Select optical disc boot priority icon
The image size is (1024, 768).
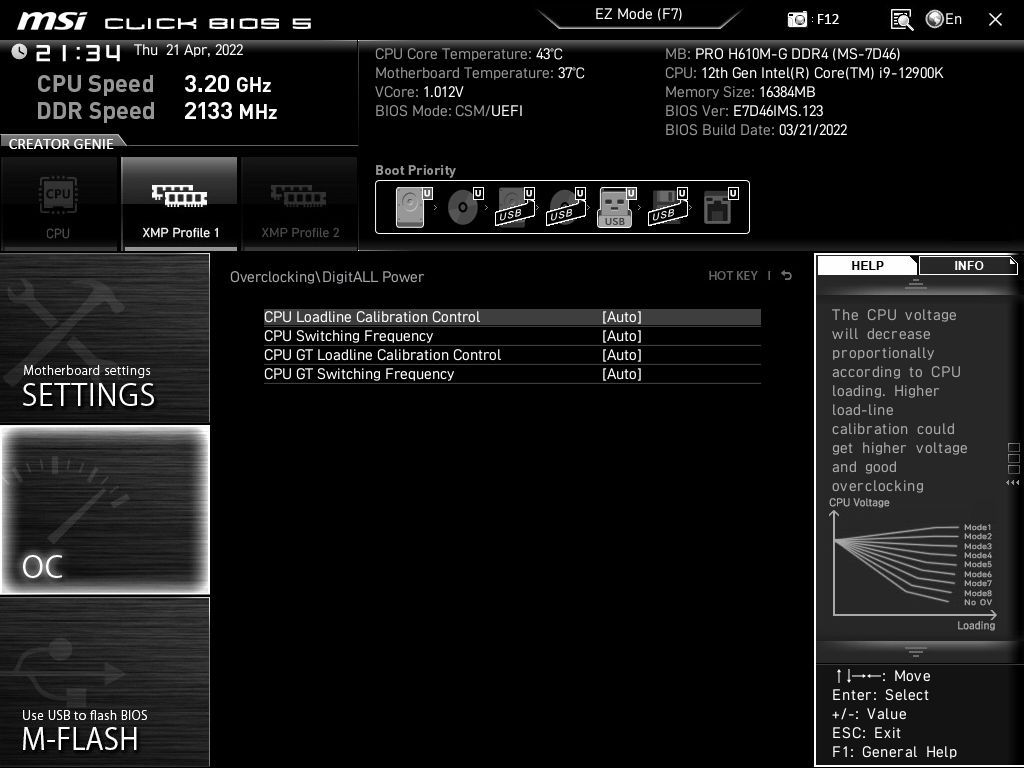[x=466, y=207]
